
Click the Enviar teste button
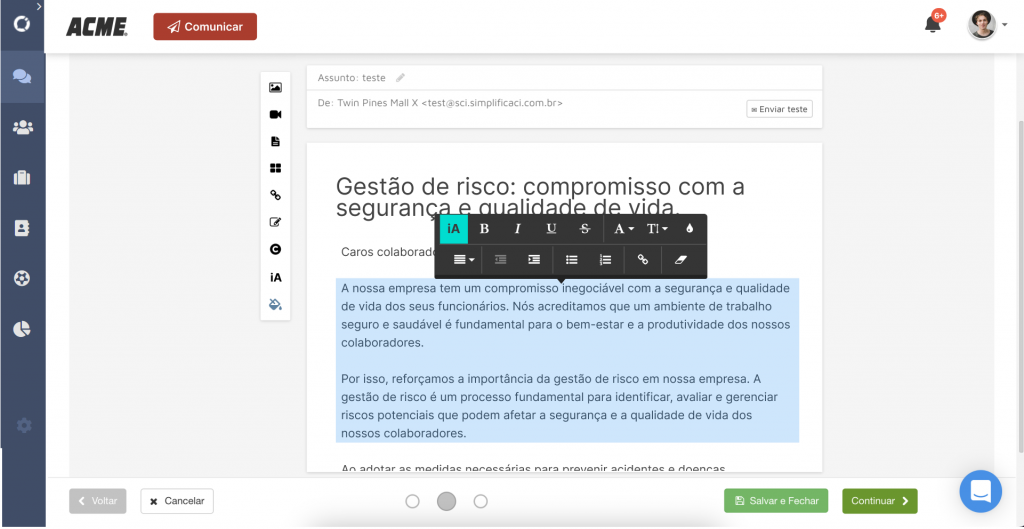click(x=779, y=109)
